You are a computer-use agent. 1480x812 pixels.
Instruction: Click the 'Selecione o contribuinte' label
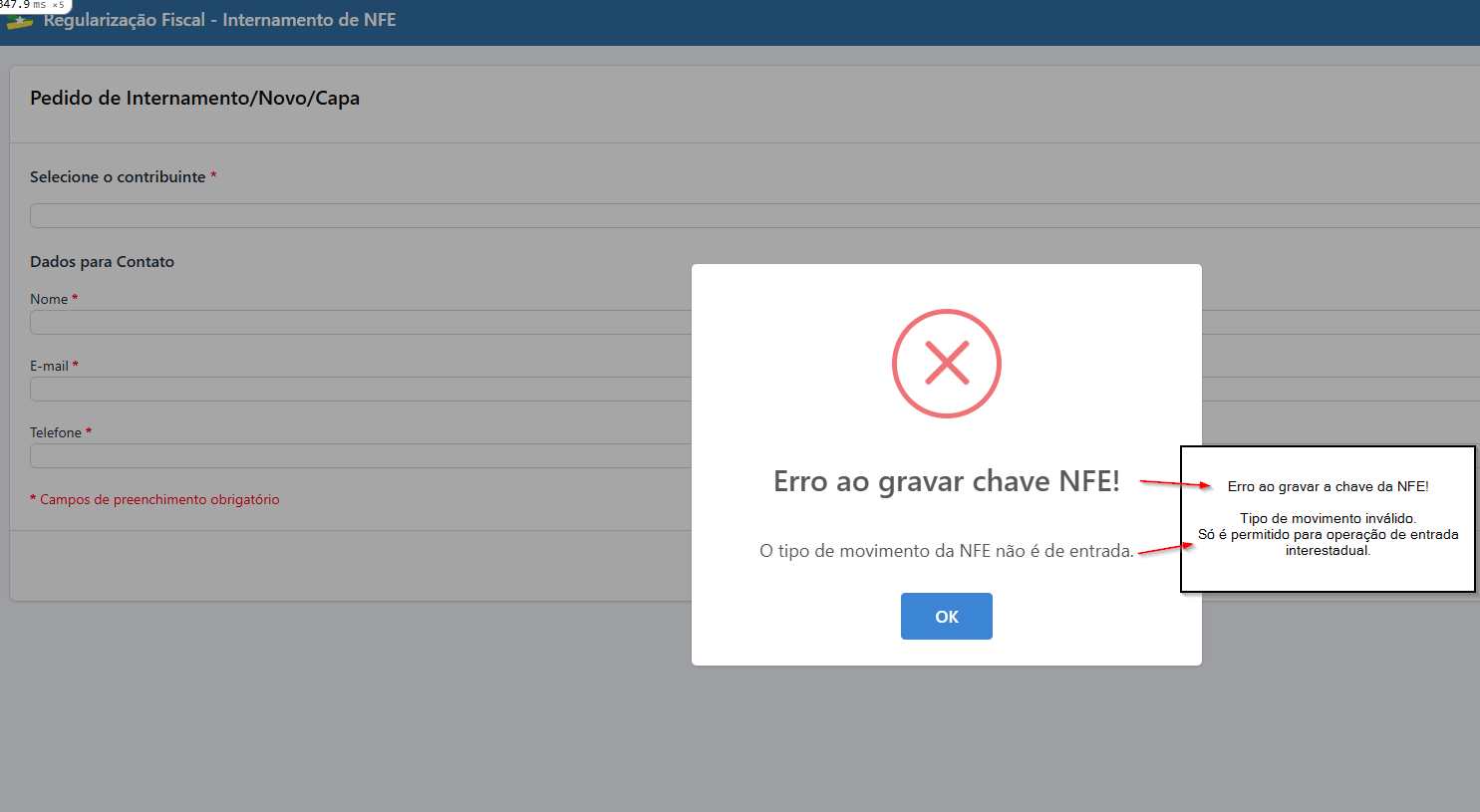pos(118,176)
